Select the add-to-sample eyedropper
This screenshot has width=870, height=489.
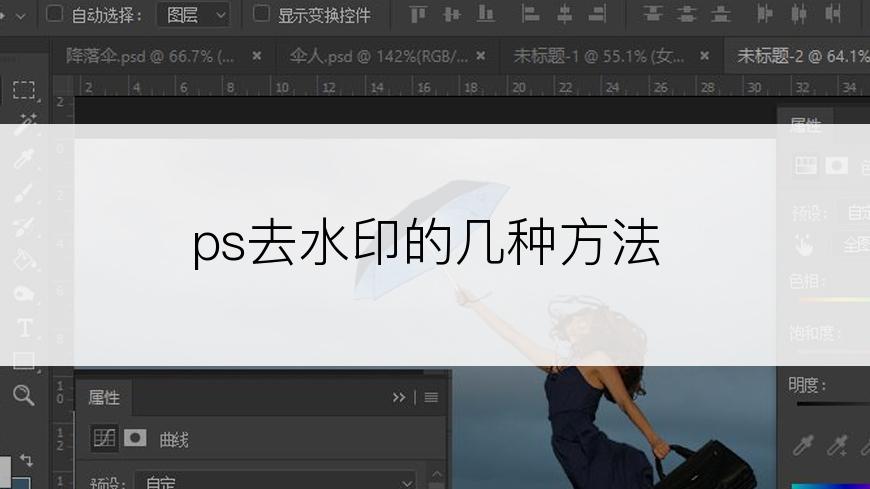click(837, 445)
